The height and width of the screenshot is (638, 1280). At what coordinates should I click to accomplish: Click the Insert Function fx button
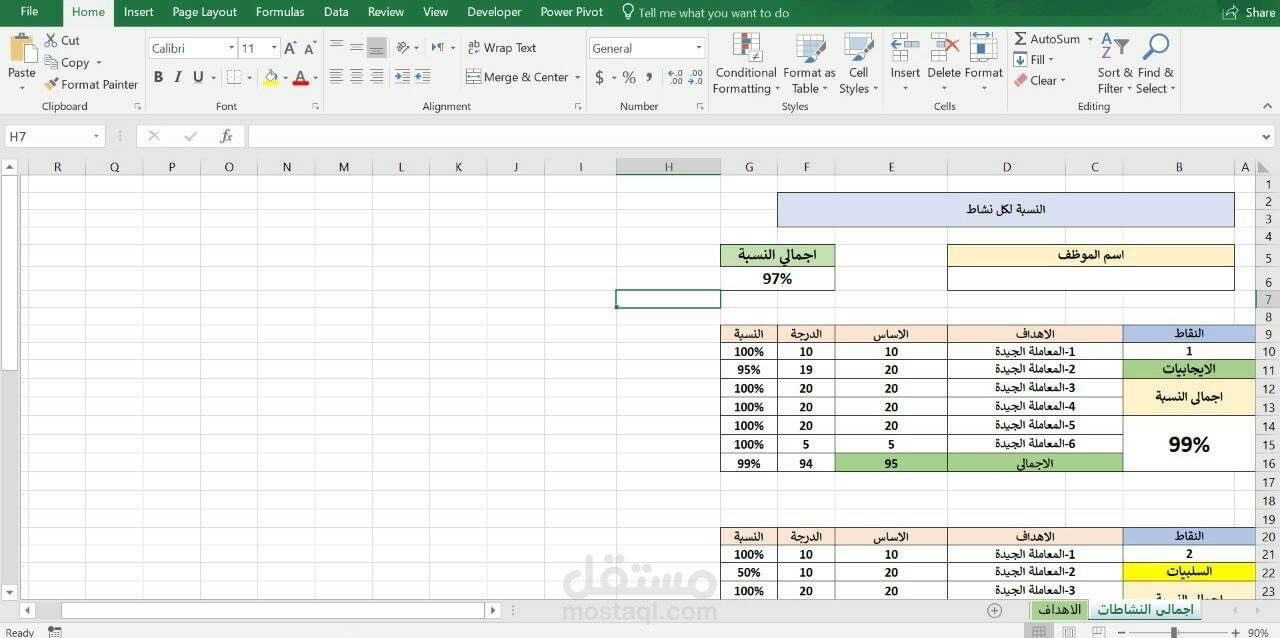click(x=227, y=136)
